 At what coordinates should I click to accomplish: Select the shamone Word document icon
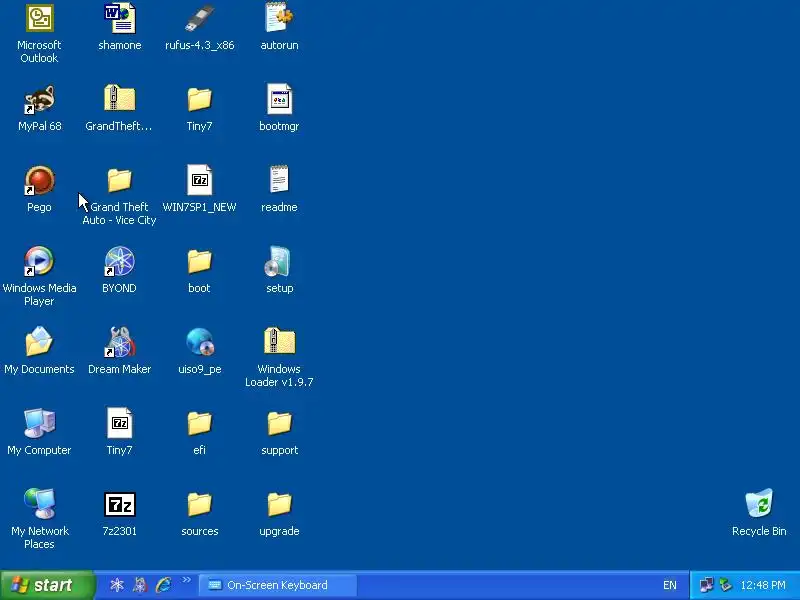point(119,18)
